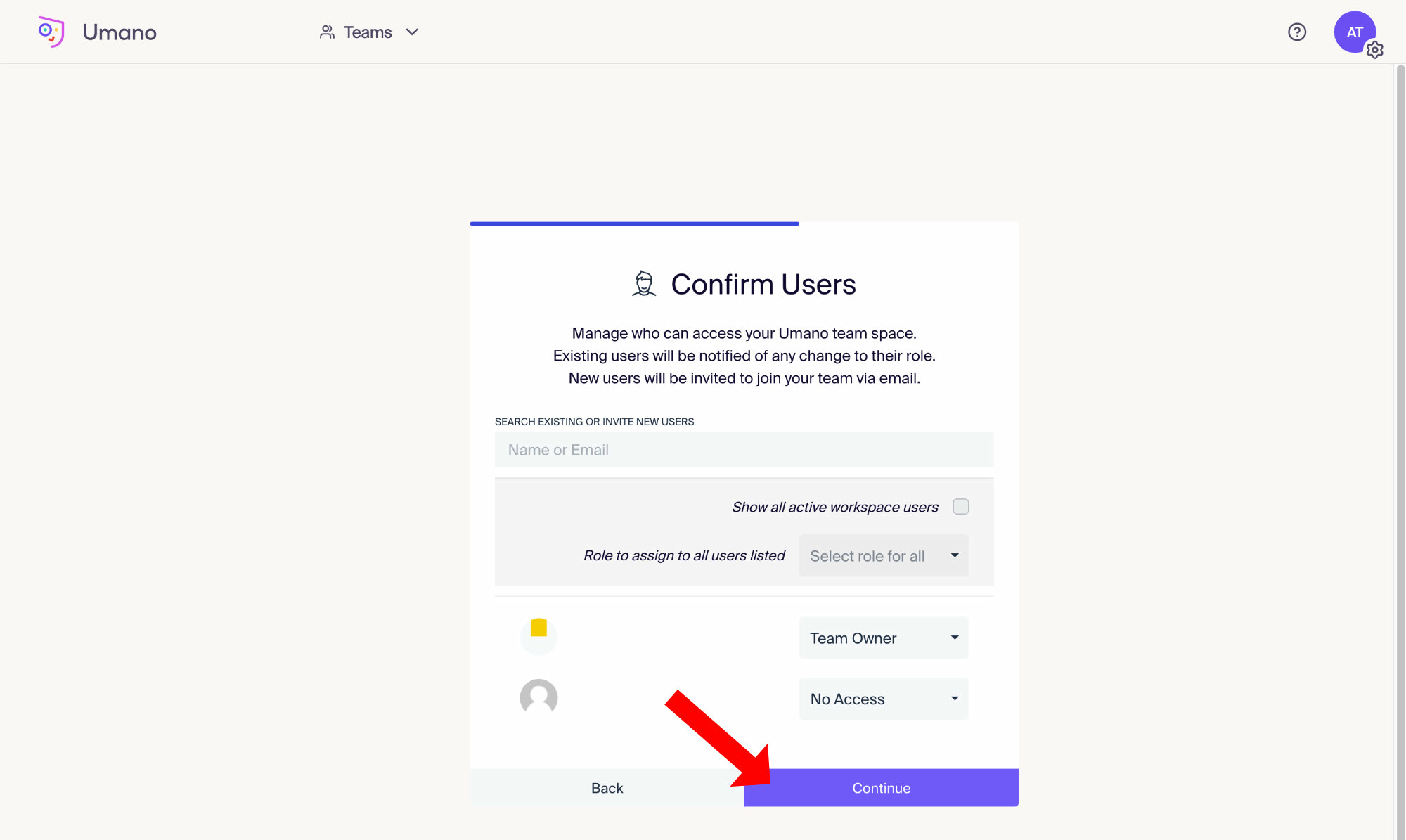Click the Umano logo icon
The width and height of the screenshot is (1406, 840).
[51, 32]
